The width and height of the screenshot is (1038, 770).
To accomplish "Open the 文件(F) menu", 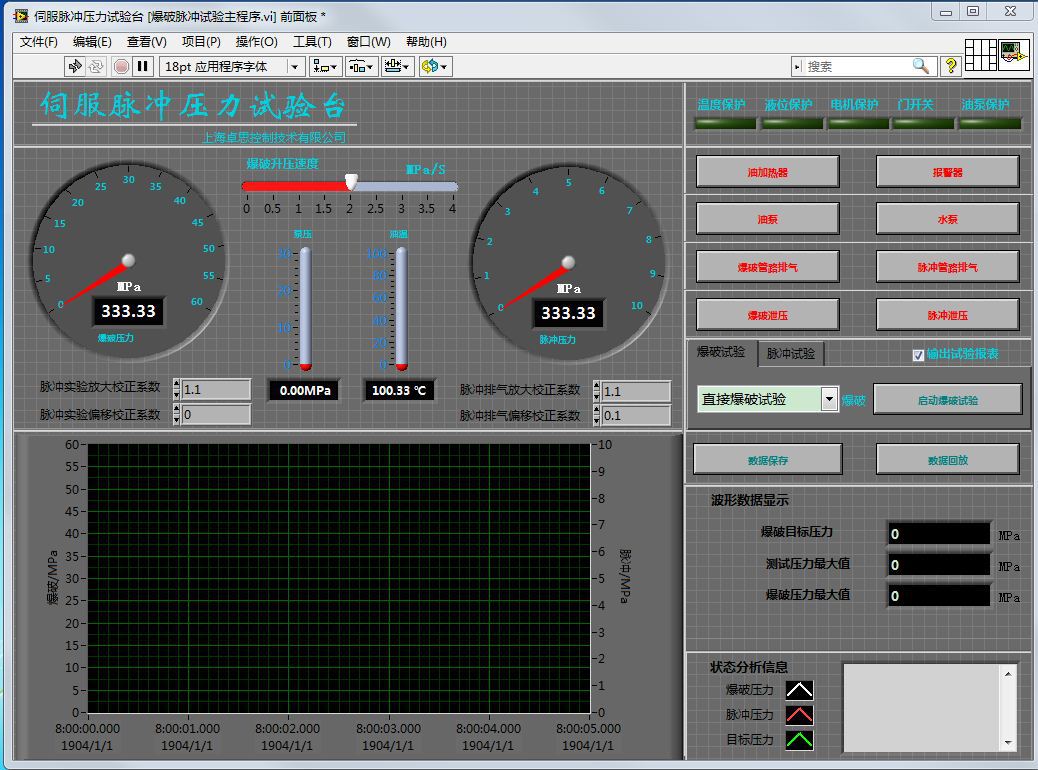I will (38, 42).
